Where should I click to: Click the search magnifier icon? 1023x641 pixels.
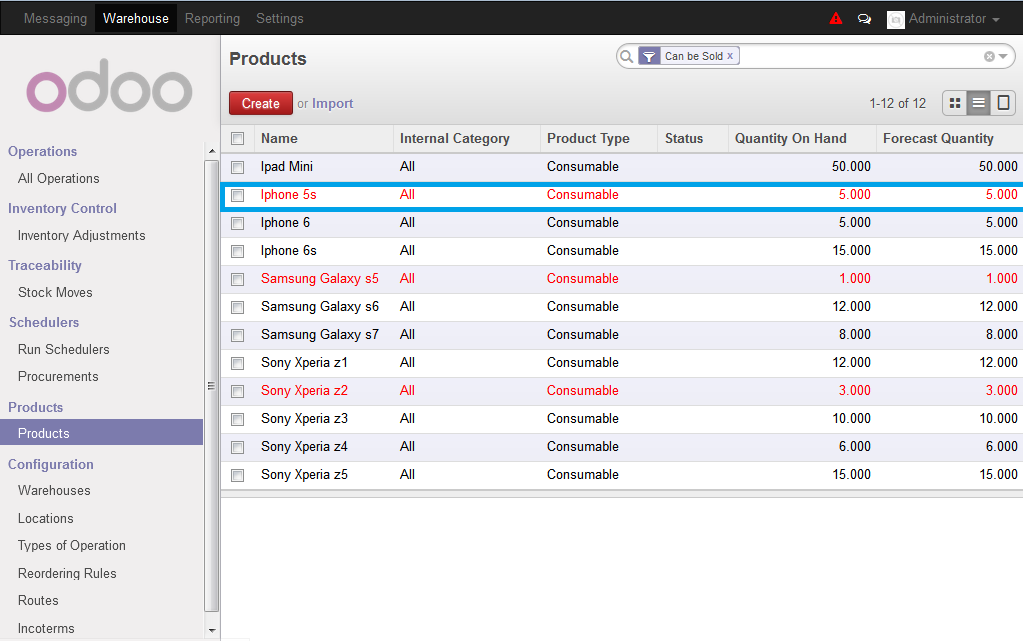626,57
